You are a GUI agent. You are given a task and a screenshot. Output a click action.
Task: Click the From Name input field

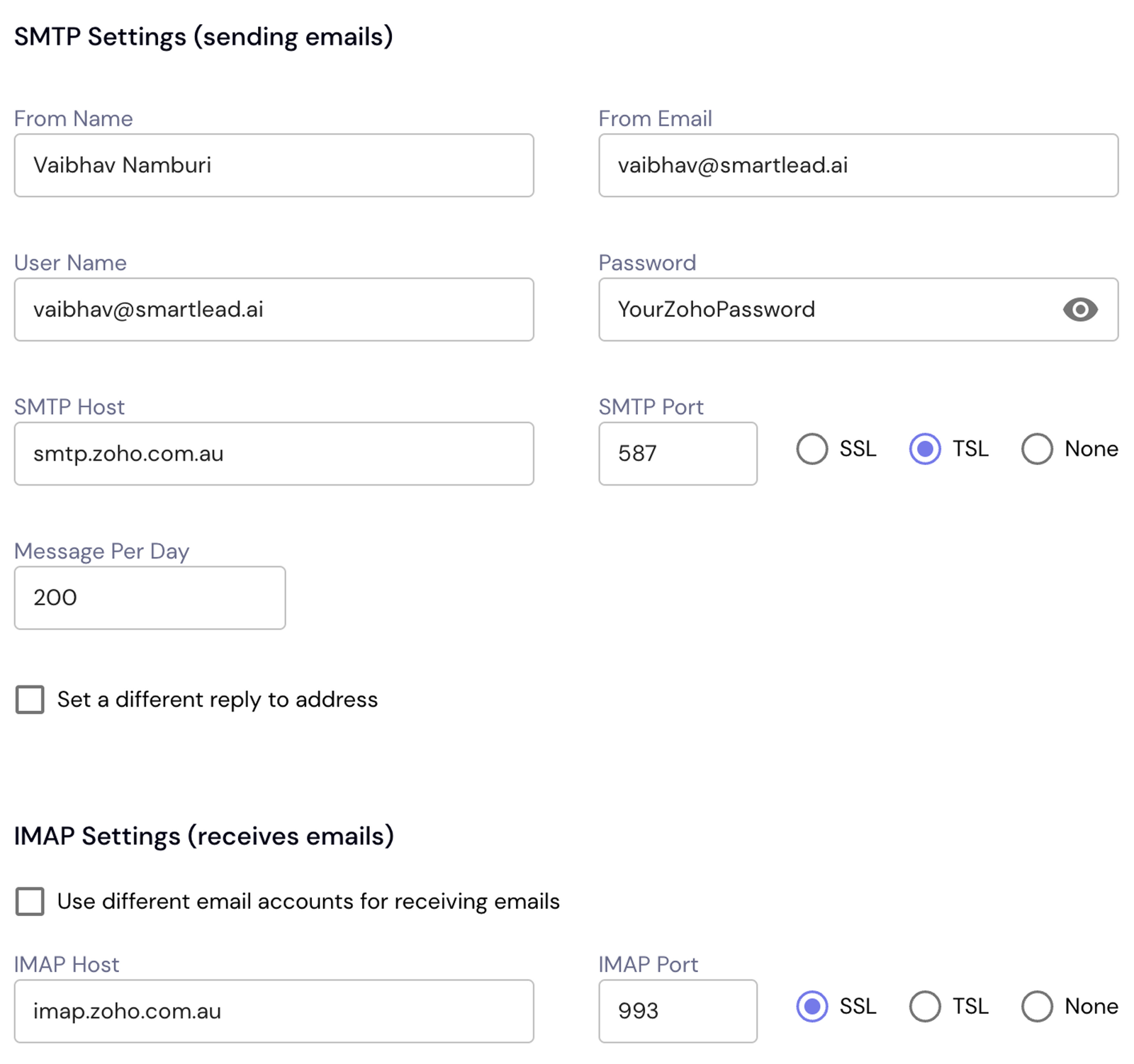(x=274, y=165)
